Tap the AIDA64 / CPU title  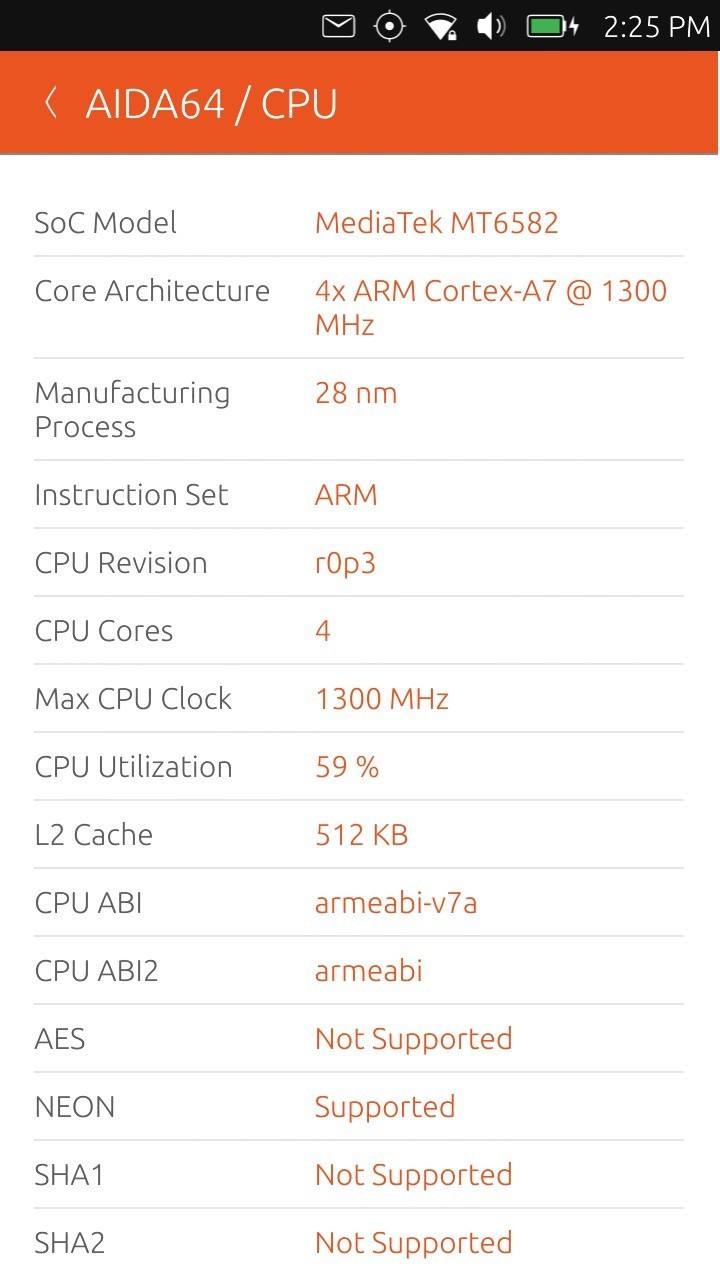211,104
